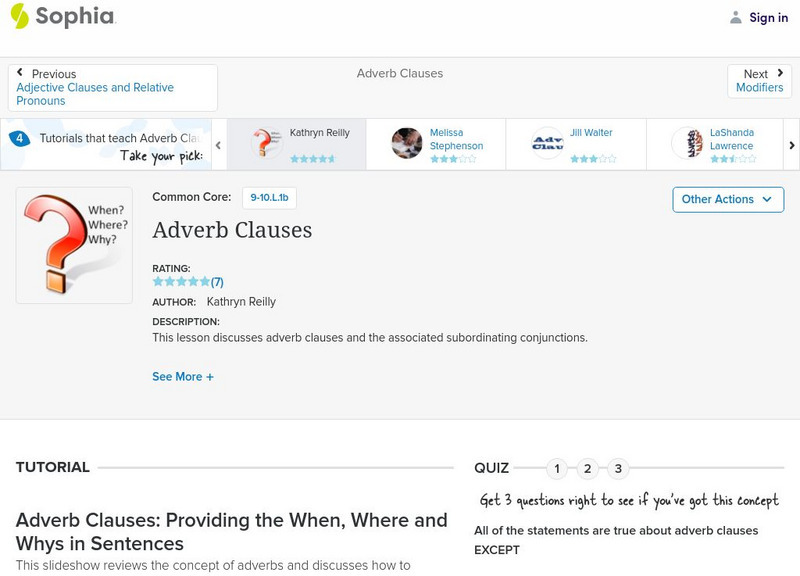This screenshot has height=576, width=800.
Task: Open LaShanda Lawrence's tutorial avatar
Action: (x=690, y=142)
